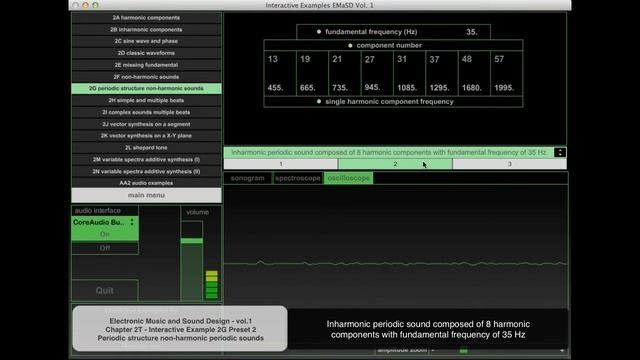Screen dimensions: 640x360
Task: Click frequency value 945.
Action: point(373,87)
